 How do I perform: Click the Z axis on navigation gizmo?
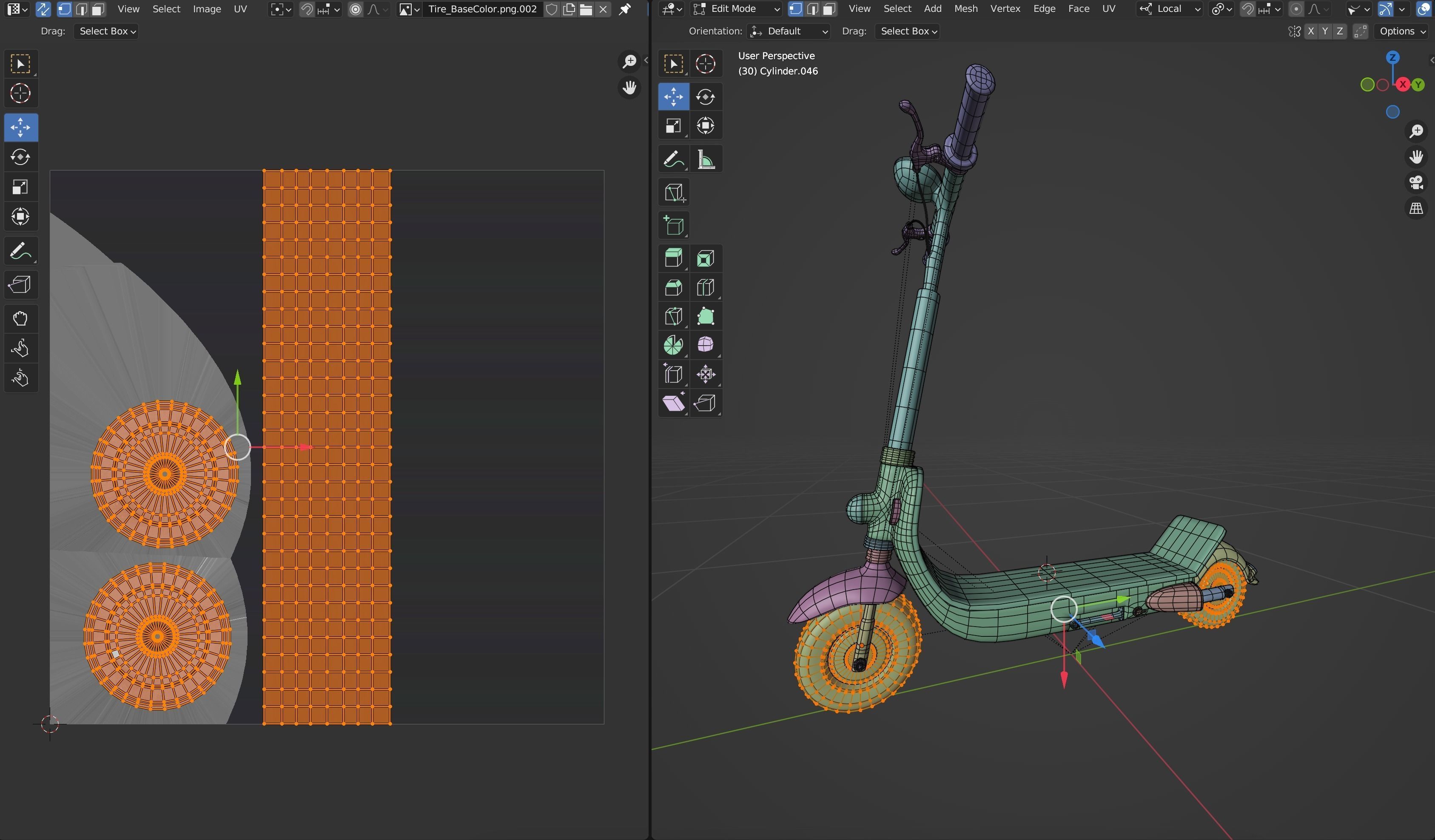point(1393,57)
